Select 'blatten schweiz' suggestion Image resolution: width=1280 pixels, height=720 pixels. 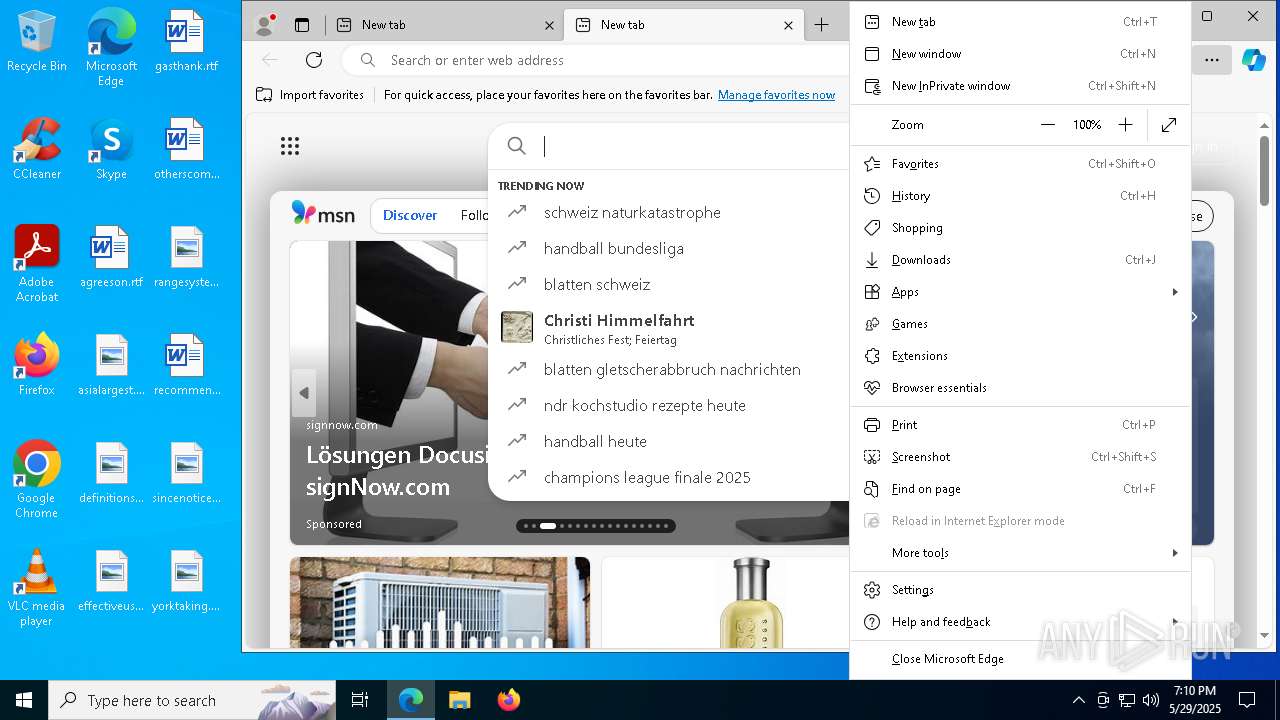pos(668,285)
